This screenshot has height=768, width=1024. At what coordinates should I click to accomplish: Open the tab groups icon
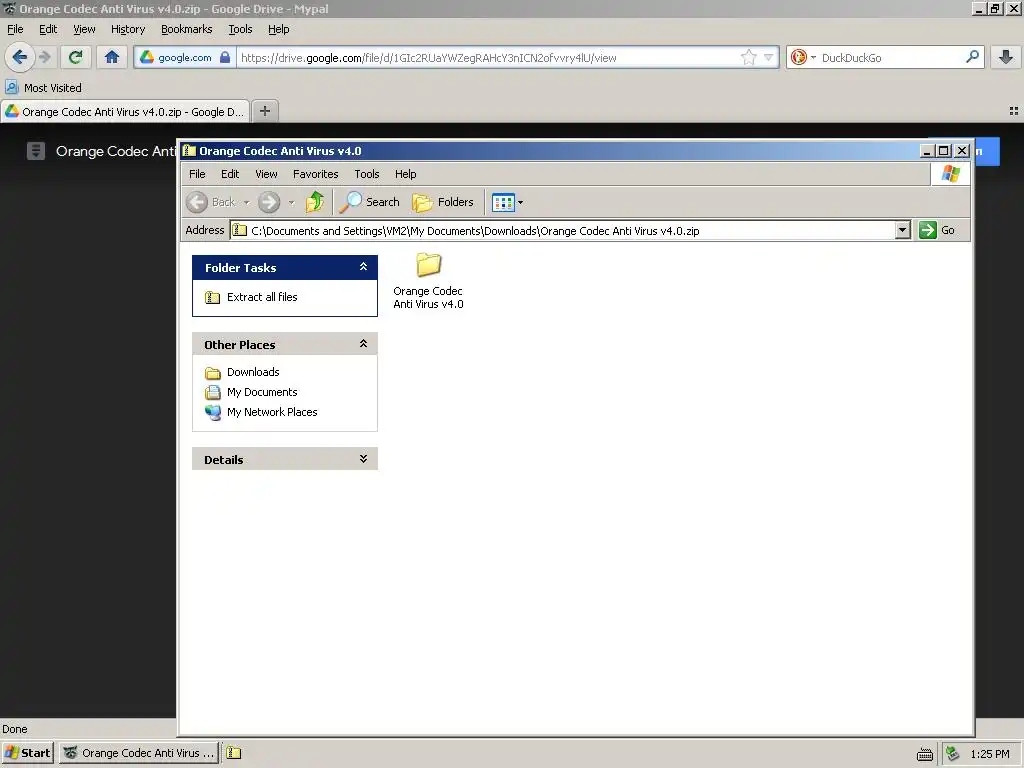click(x=1014, y=111)
